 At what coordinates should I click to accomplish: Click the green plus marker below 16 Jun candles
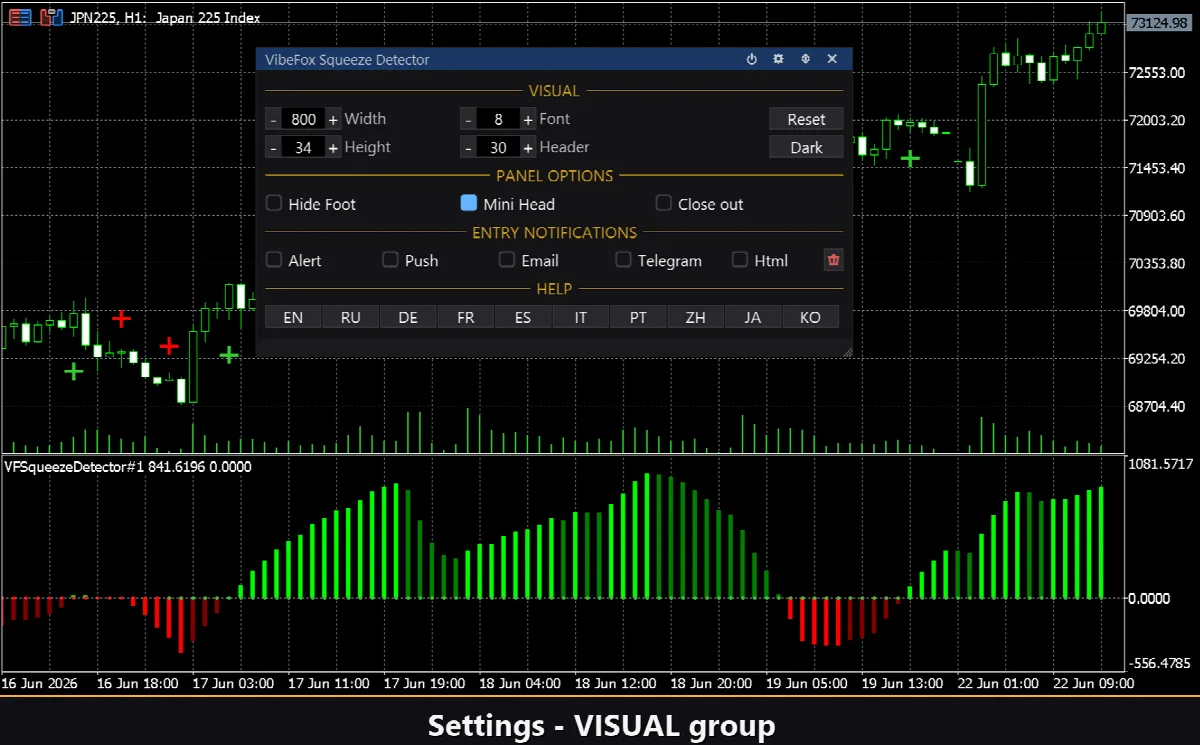[74, 372]
